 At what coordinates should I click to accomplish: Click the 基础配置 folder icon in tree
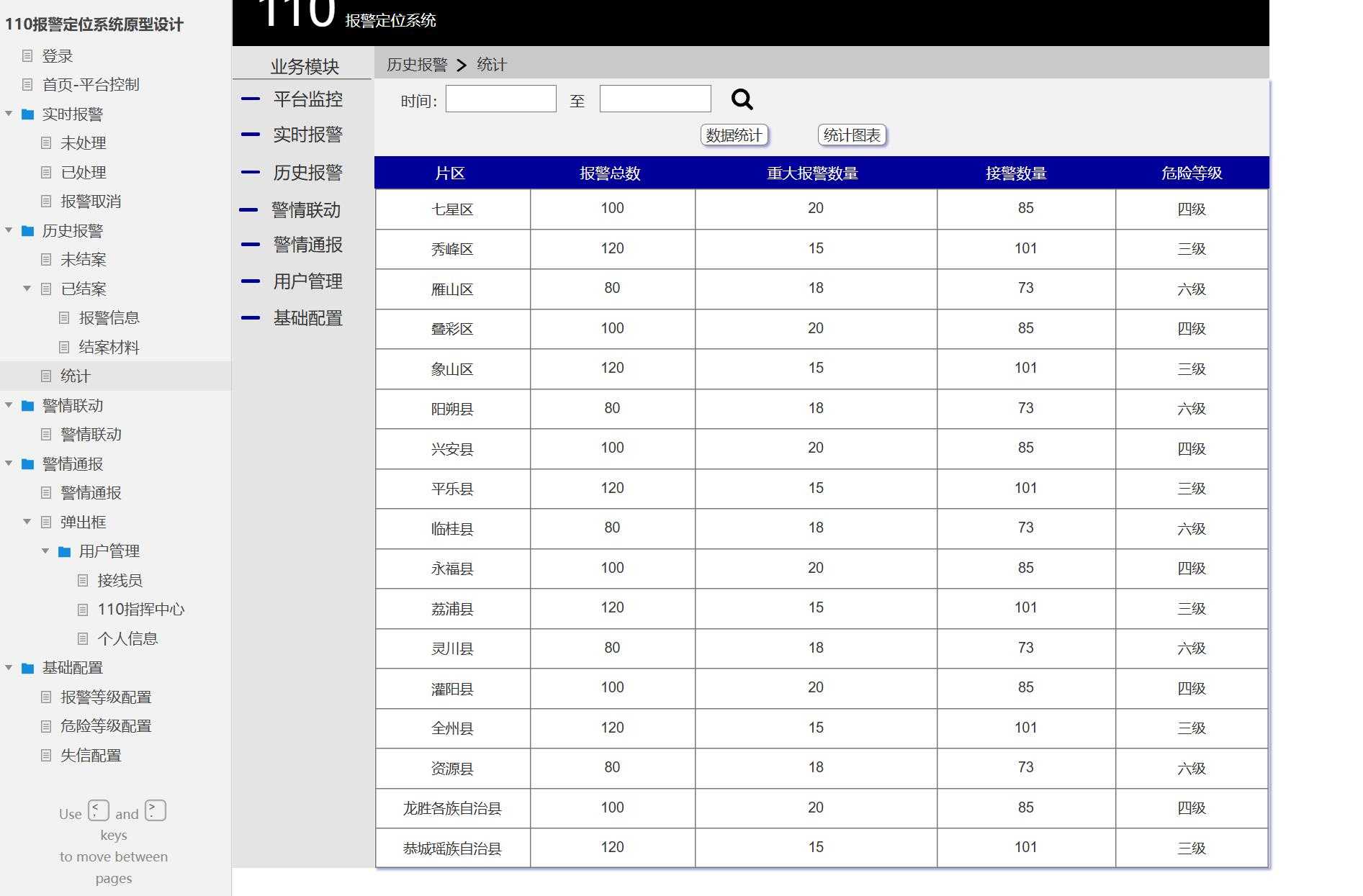(28, 668)
